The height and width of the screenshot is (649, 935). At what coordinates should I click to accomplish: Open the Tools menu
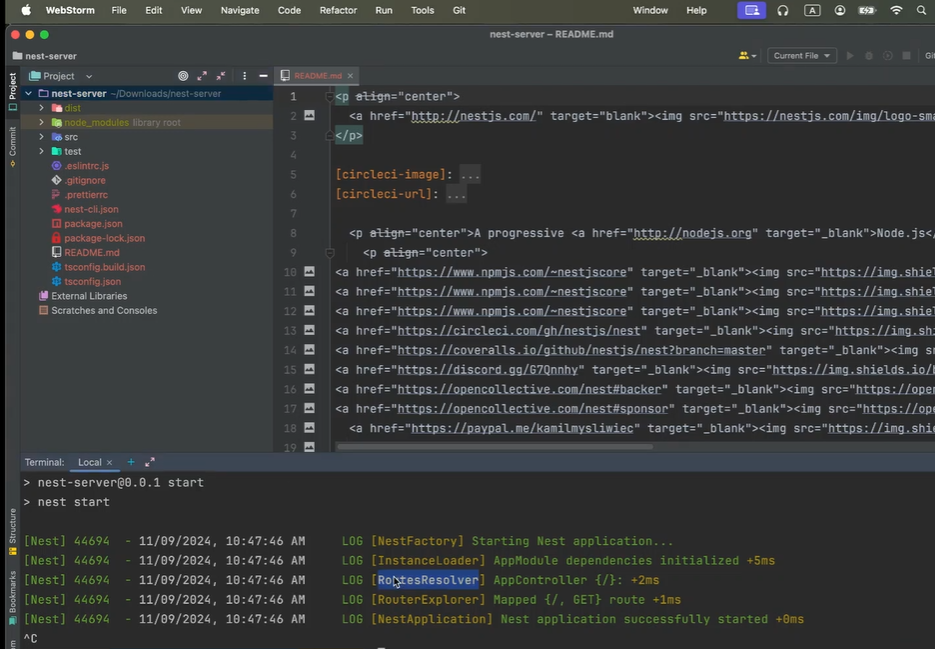click(x=422, y=10)
